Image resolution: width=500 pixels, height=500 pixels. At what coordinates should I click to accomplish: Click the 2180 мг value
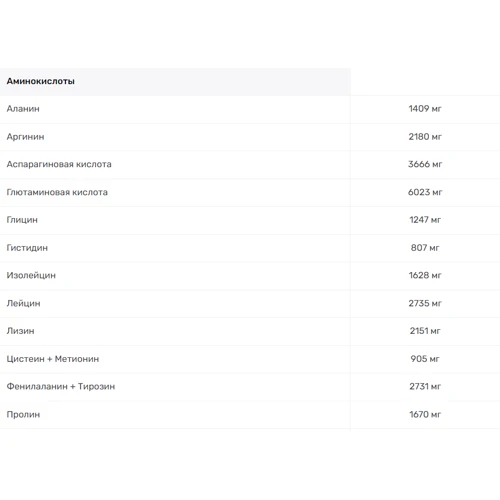click(425, 137)
